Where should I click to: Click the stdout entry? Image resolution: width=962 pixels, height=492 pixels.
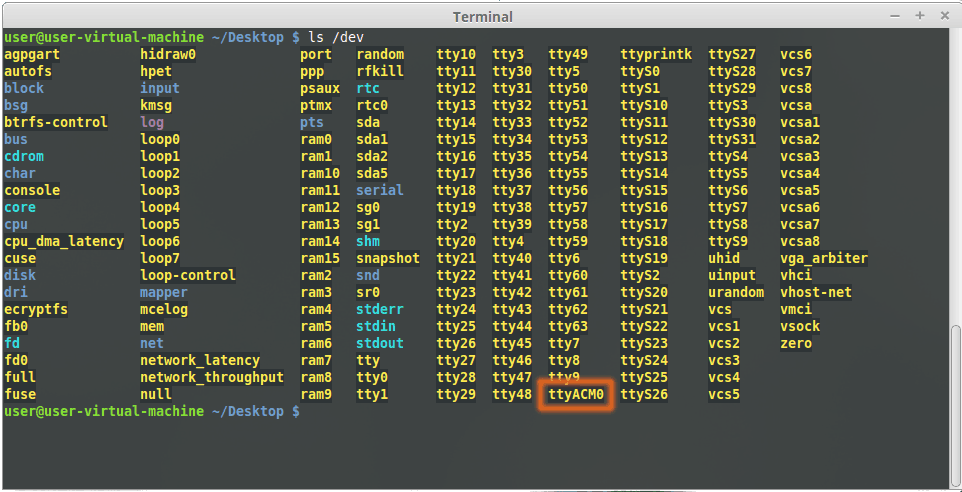click(x=380, y=344)
